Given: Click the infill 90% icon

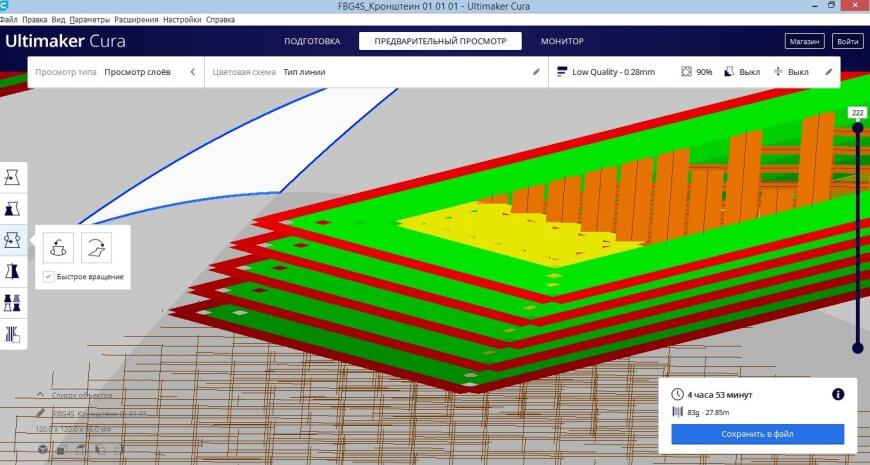Looking at the screenshot, I should (x=686, y=72).
